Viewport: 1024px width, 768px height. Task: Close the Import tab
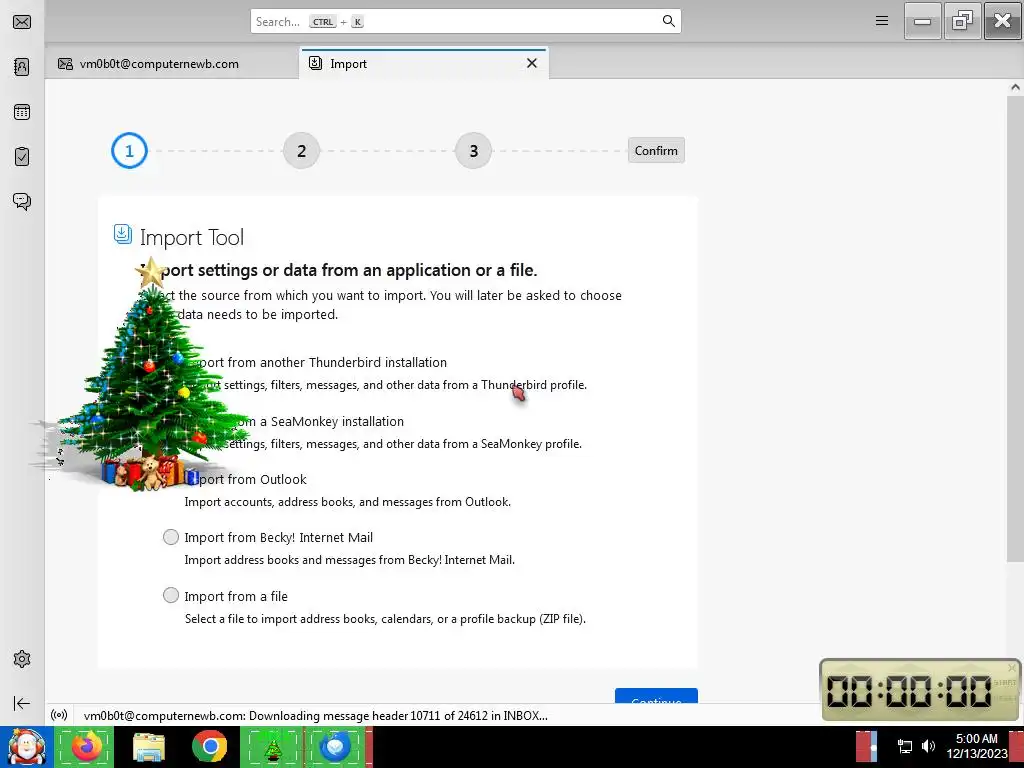tap(532, 63)
